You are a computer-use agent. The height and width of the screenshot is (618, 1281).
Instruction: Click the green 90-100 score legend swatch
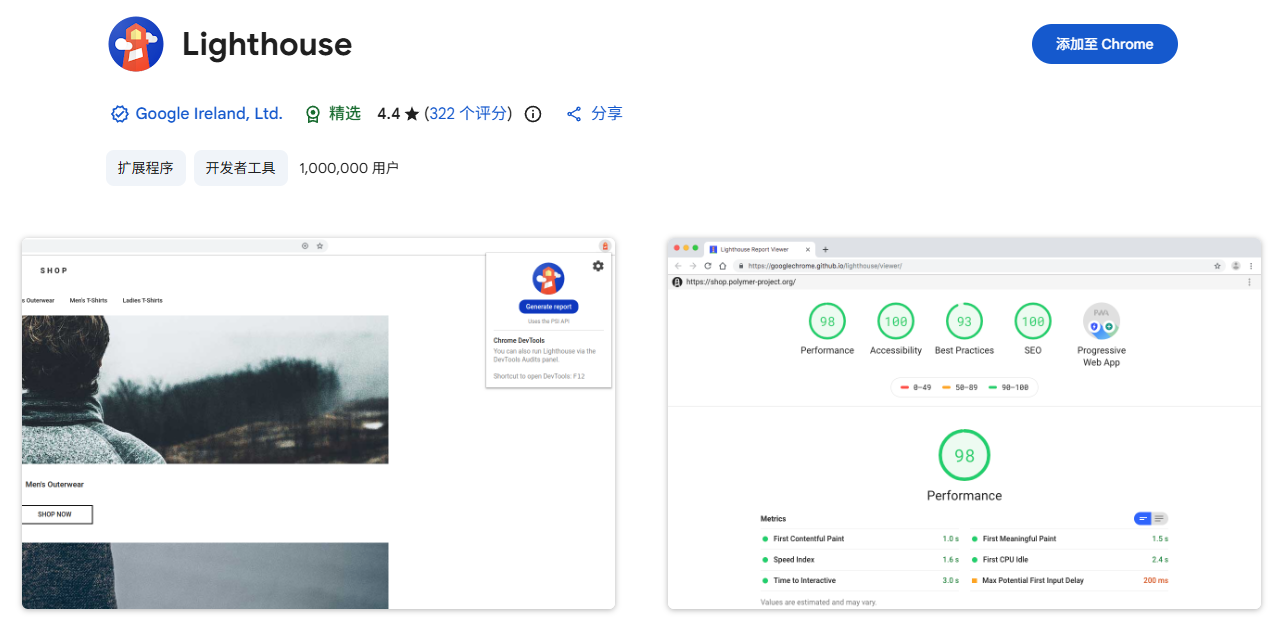[993, 387]
